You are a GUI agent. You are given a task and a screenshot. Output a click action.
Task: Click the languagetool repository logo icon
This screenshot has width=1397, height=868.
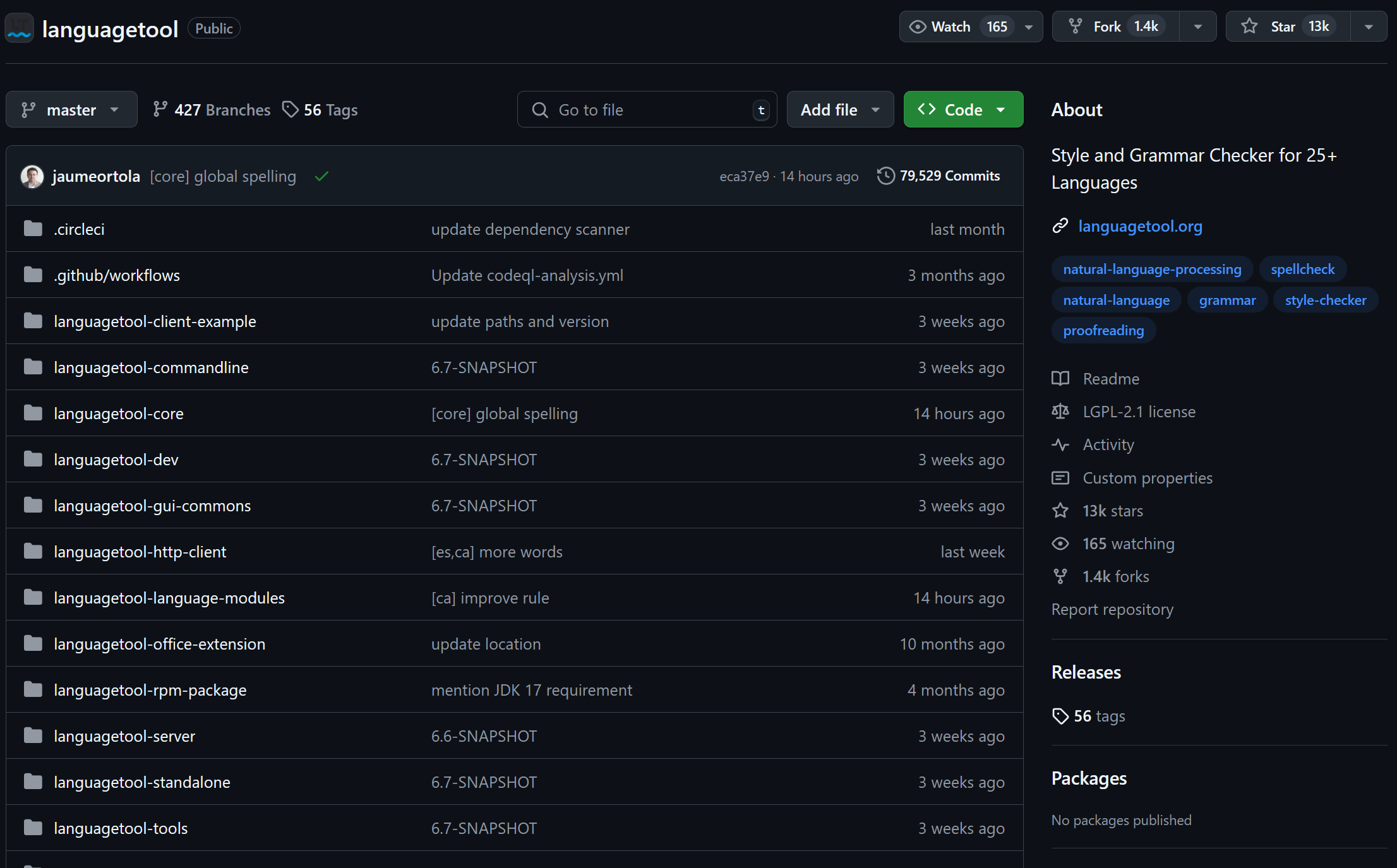[x=19, y=28]
